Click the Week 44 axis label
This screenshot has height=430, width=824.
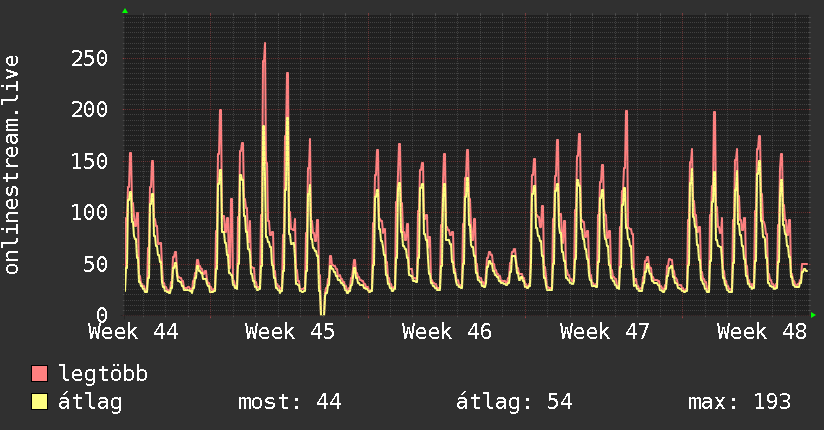[x=133, y=332]
